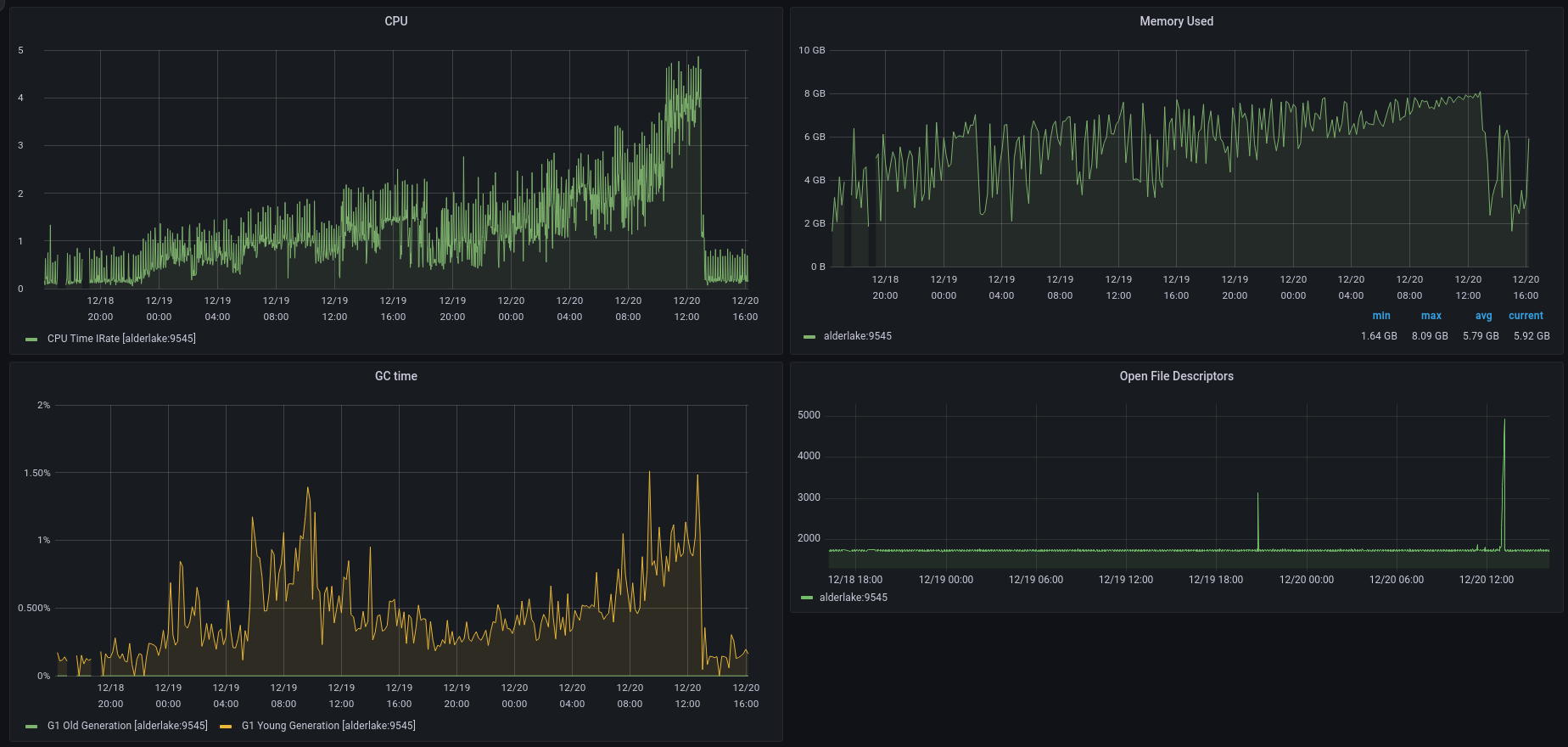Click the 1.64 GB min value

[1379, 336]
